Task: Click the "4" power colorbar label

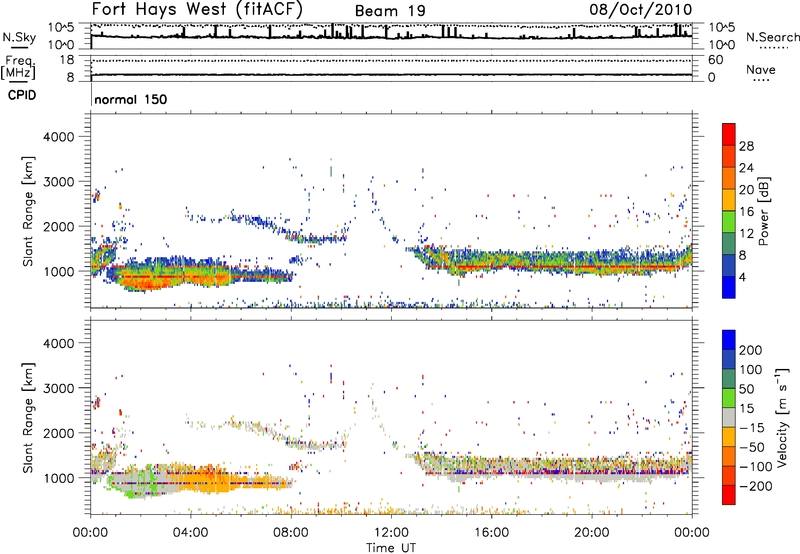Action: click(742, 278)
